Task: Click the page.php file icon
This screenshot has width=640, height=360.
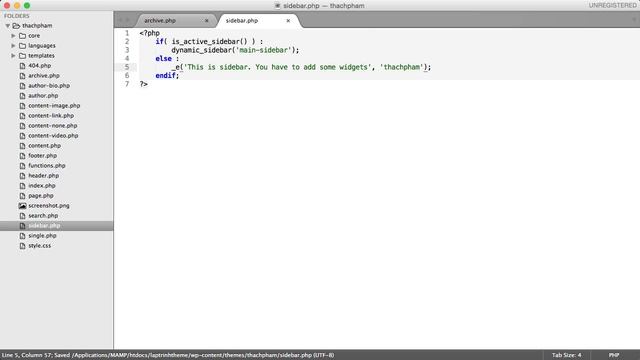Action: 22,196
